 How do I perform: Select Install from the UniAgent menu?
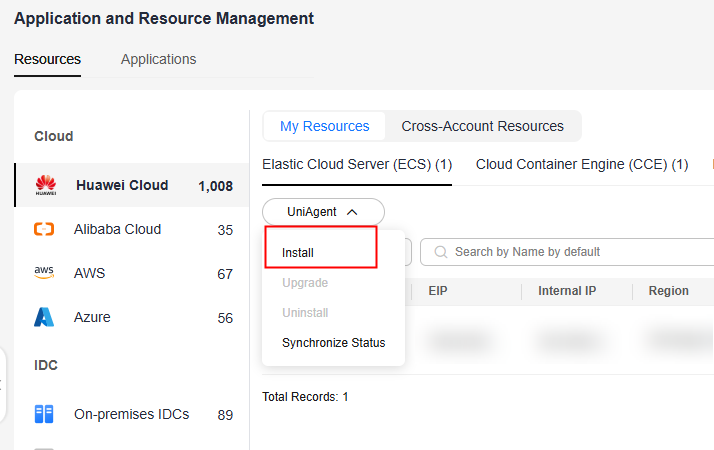tap(298, 253)
